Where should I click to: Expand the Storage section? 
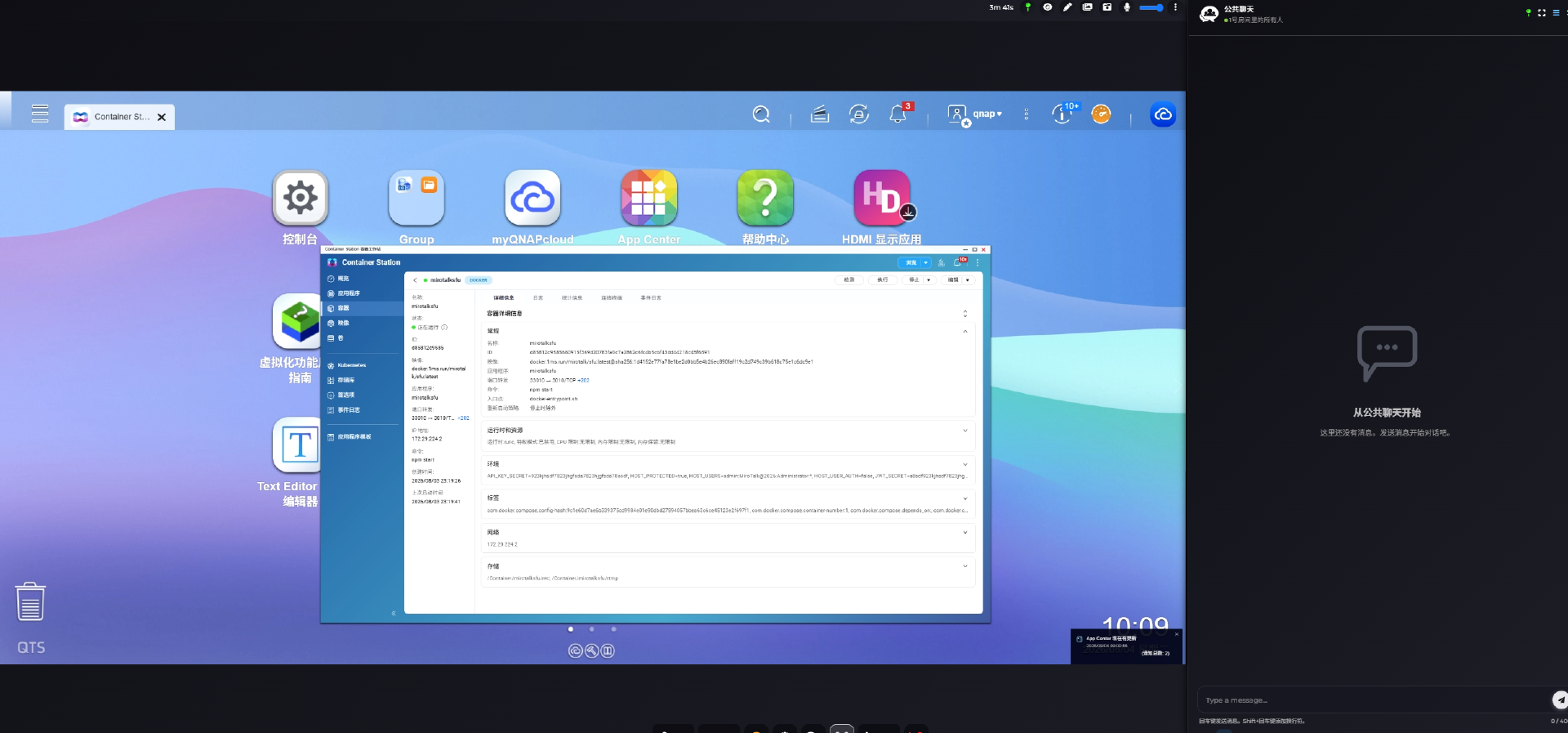tap(964, 566)
